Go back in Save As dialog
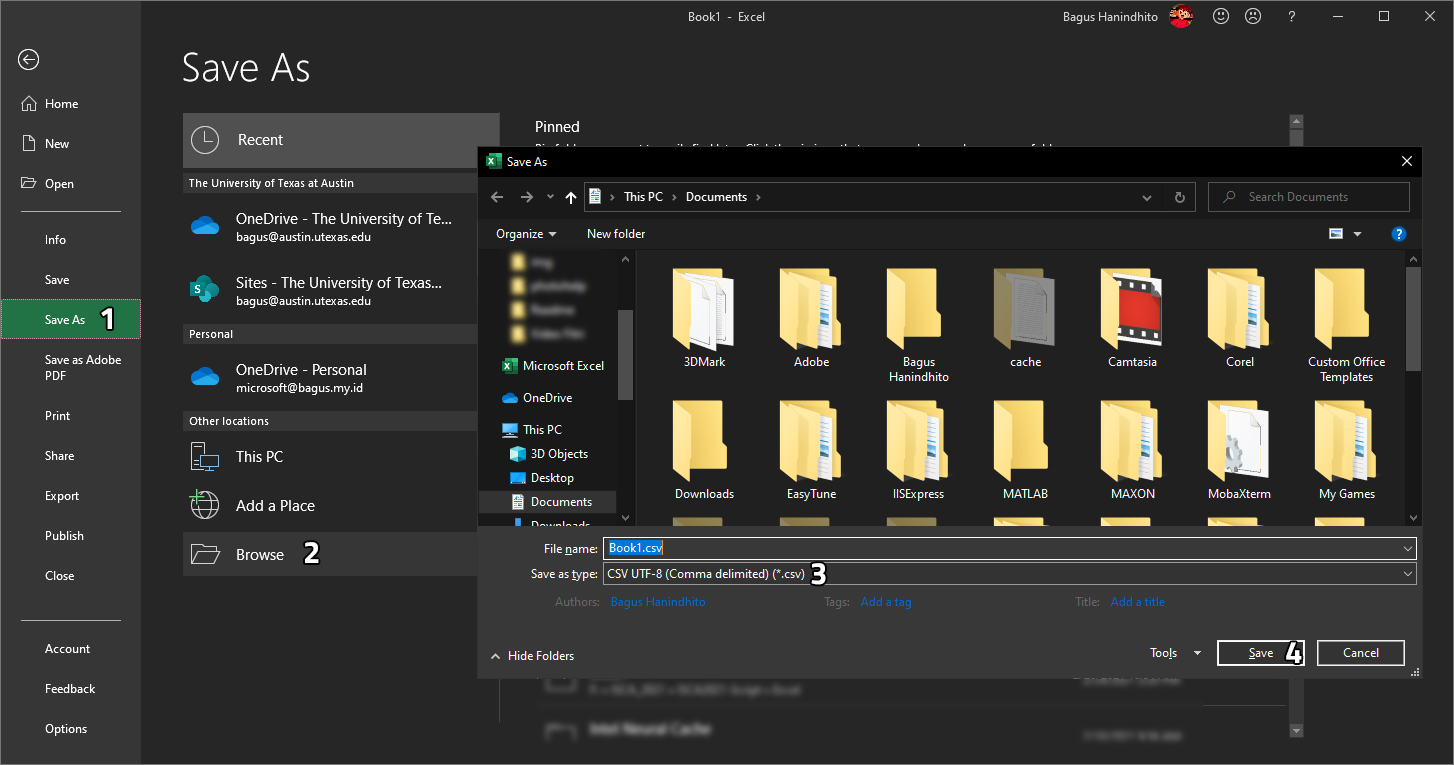This screenshot has width=1454, height=765. pyautogui.click(x=497, y=198)
